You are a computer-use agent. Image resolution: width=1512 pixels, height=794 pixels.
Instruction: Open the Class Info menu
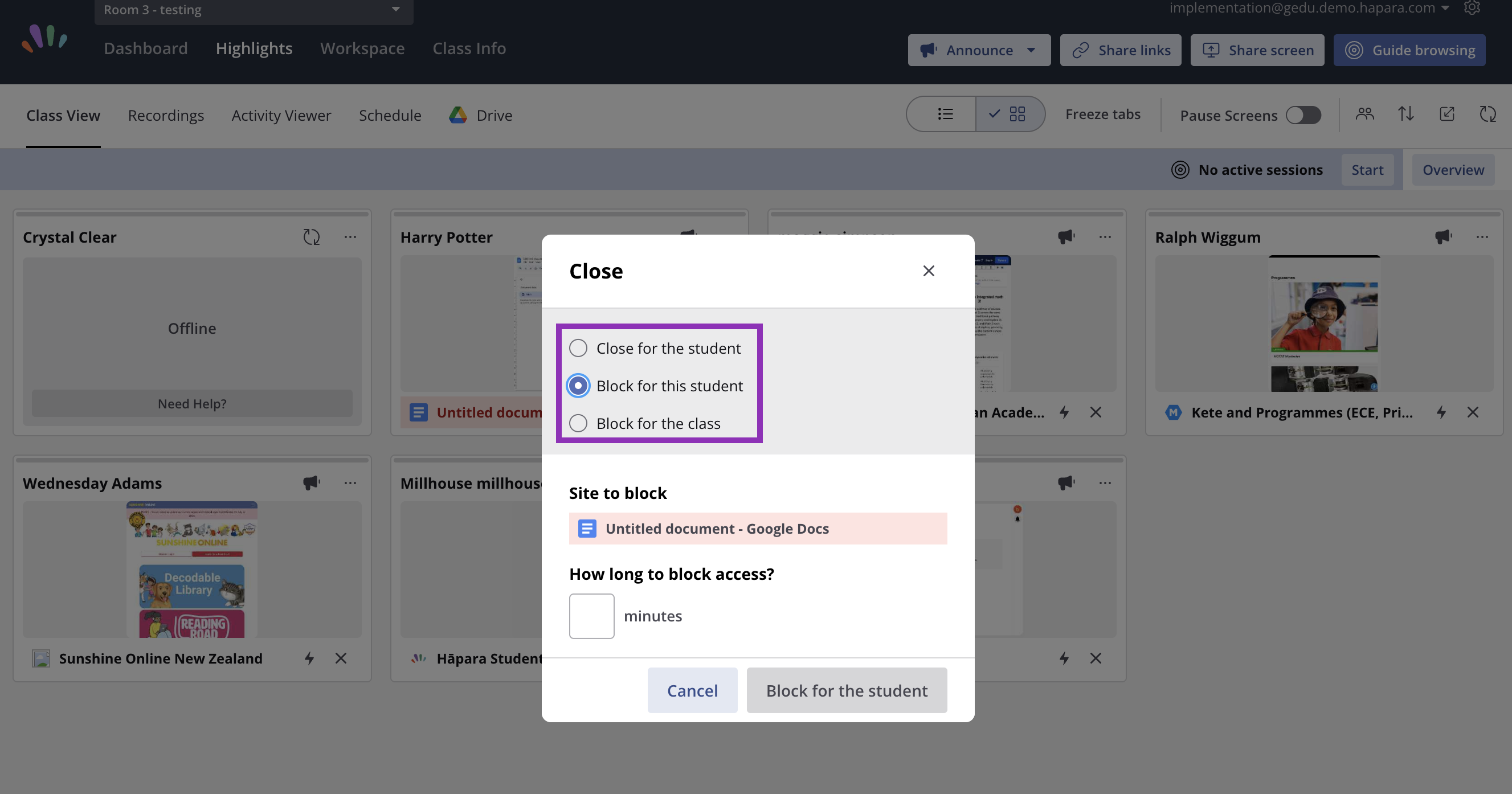point(469,48)
